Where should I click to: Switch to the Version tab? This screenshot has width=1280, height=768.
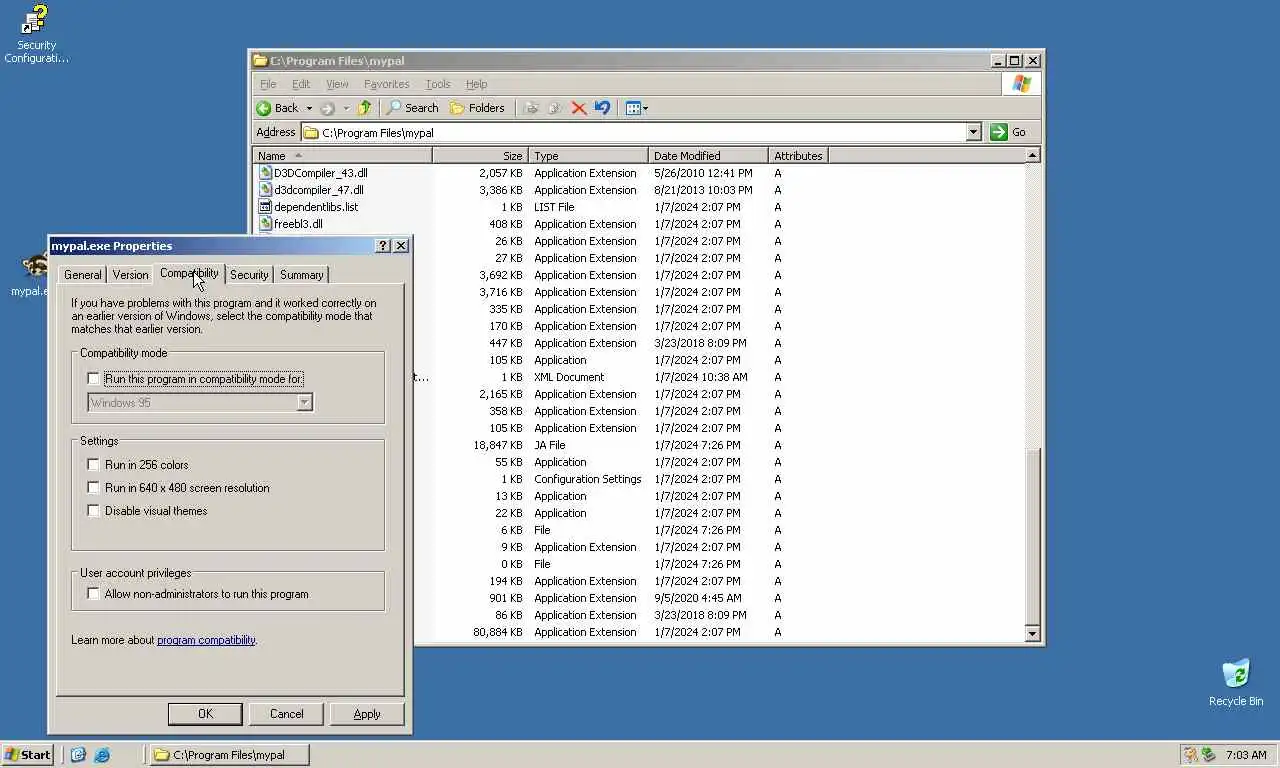[x=130, y=275]
